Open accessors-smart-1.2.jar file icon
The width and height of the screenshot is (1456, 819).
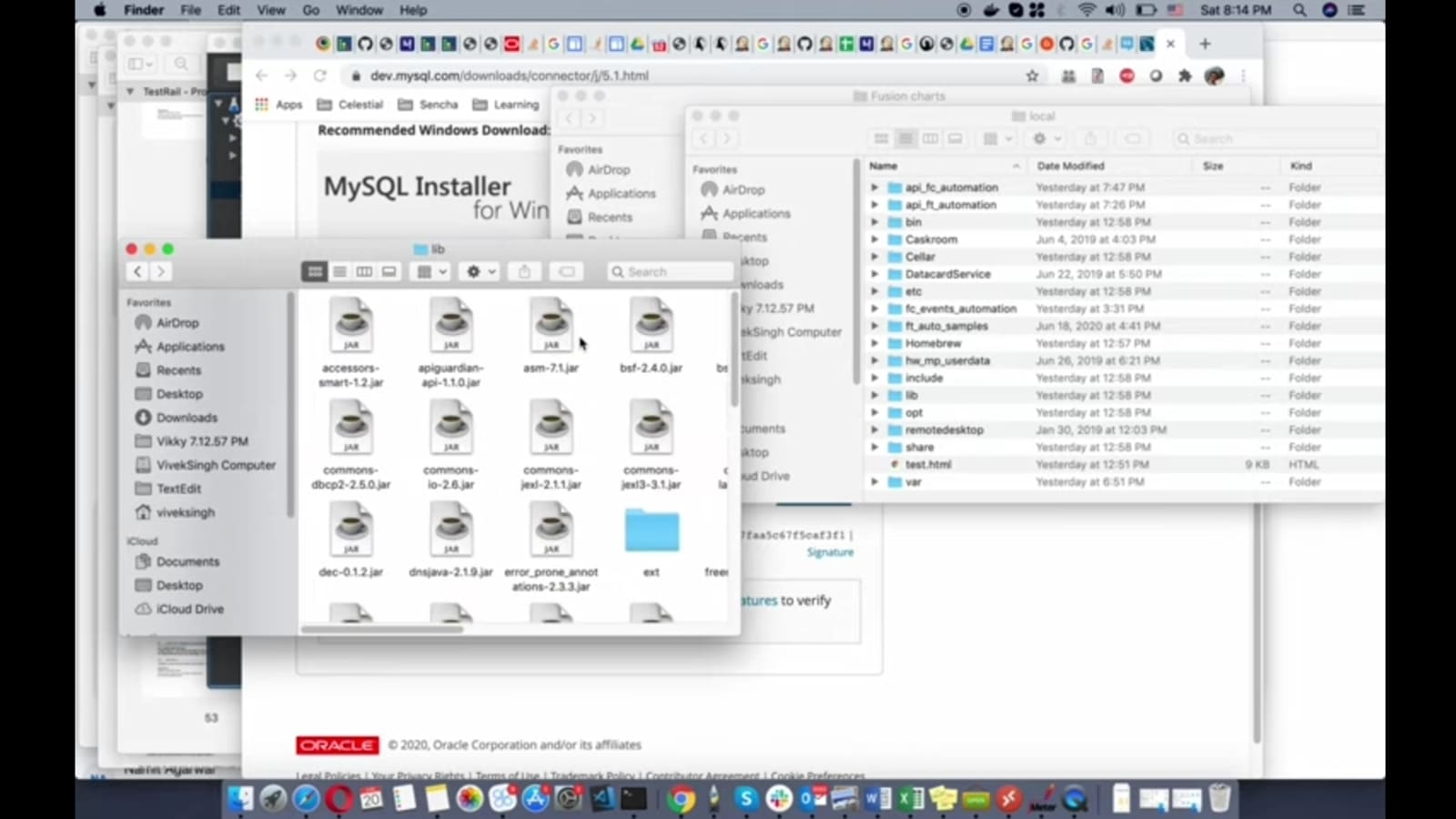[351, 327]
